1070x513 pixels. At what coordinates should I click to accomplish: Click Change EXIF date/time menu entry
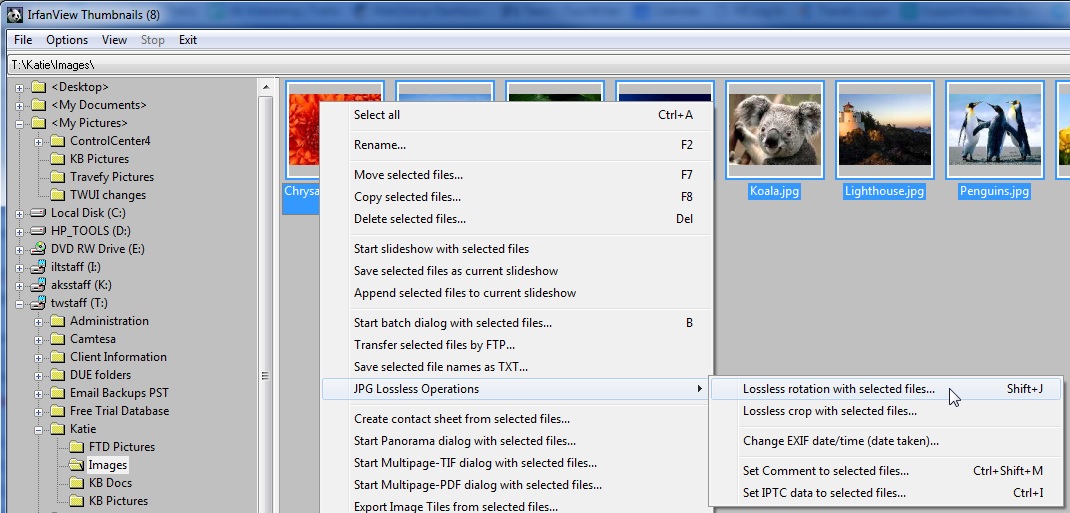840,441
